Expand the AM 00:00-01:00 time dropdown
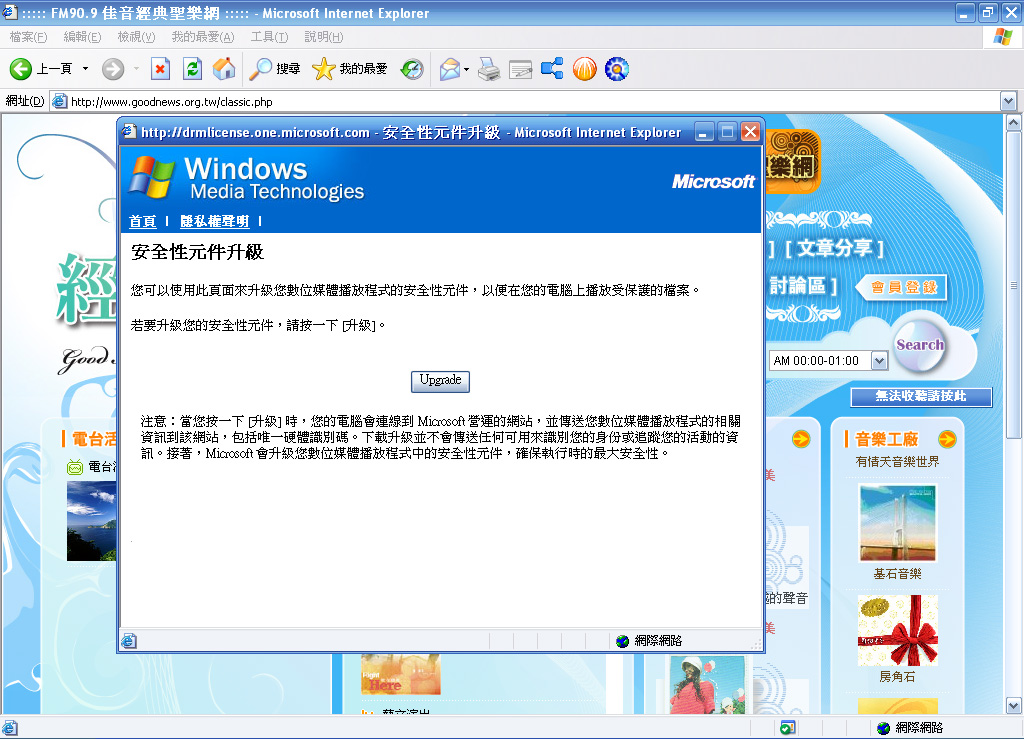 (x=880, y=360)
